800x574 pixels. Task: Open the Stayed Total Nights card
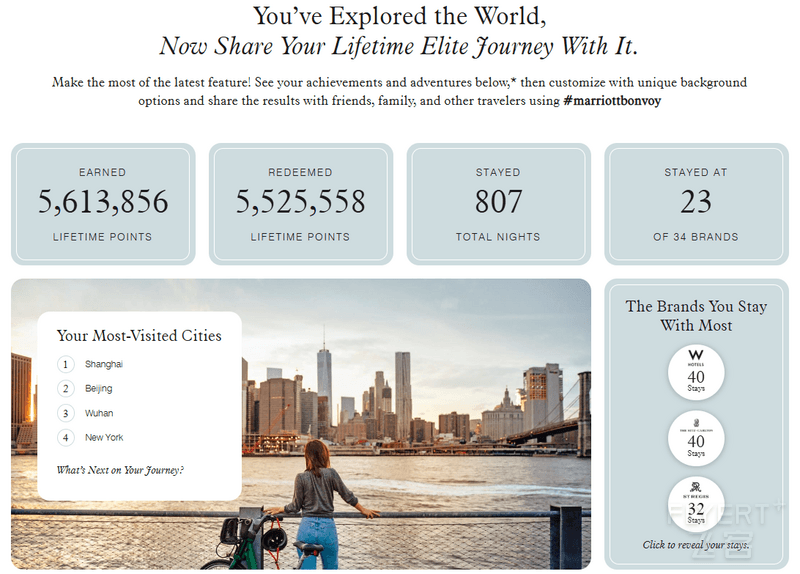[498, 204]
